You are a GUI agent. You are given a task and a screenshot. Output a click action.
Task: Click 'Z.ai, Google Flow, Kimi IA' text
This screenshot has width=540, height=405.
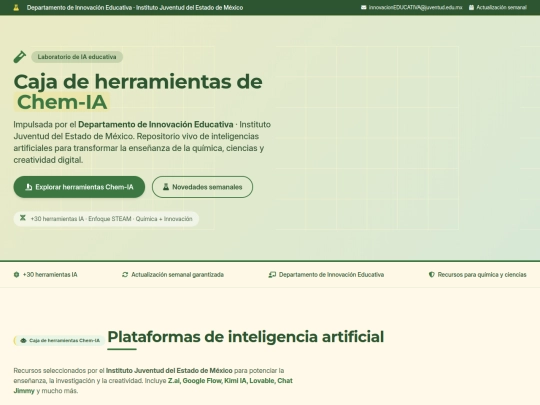click(x=207, y=381)
